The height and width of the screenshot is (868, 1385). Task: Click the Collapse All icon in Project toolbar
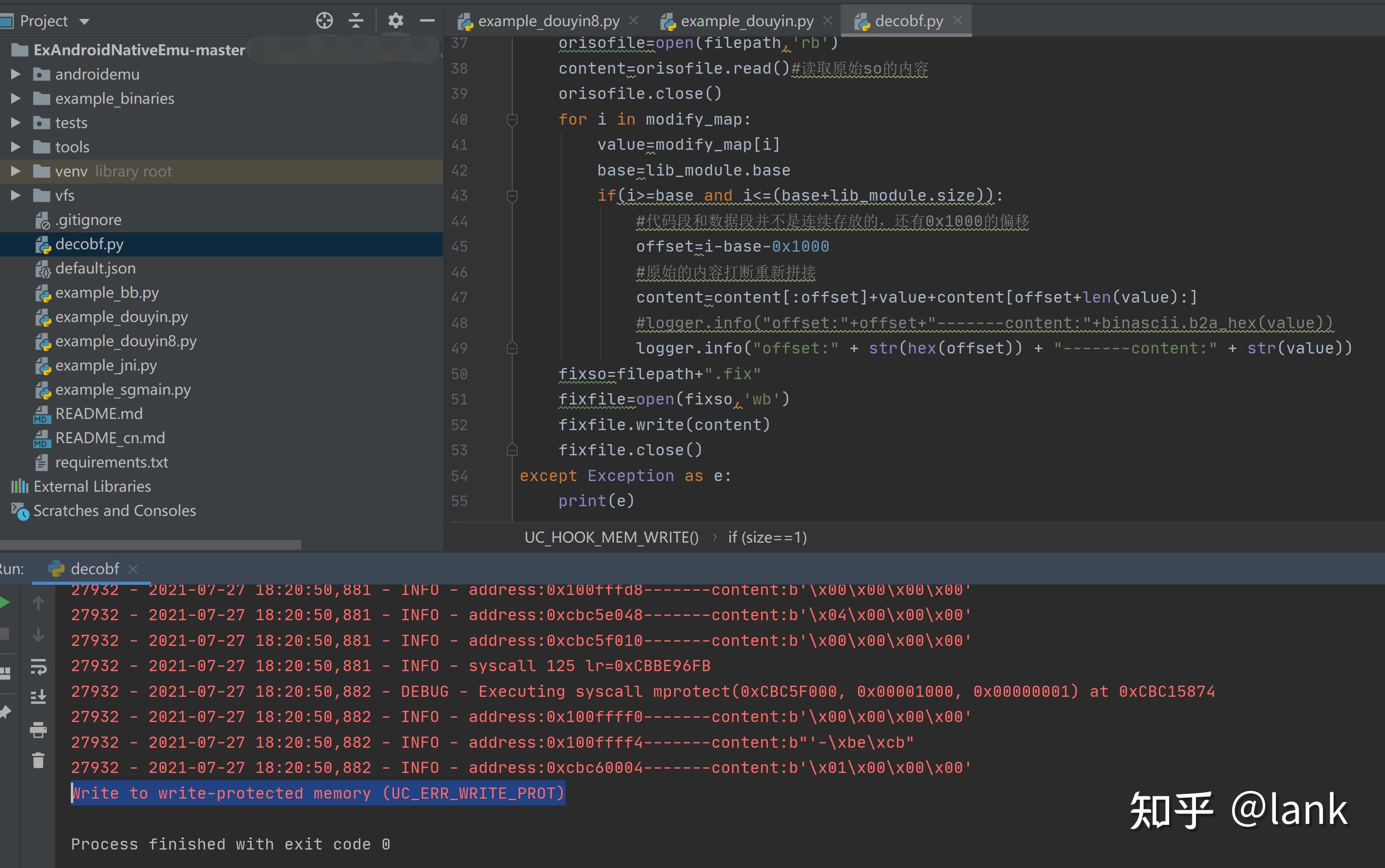click(356, 21)
